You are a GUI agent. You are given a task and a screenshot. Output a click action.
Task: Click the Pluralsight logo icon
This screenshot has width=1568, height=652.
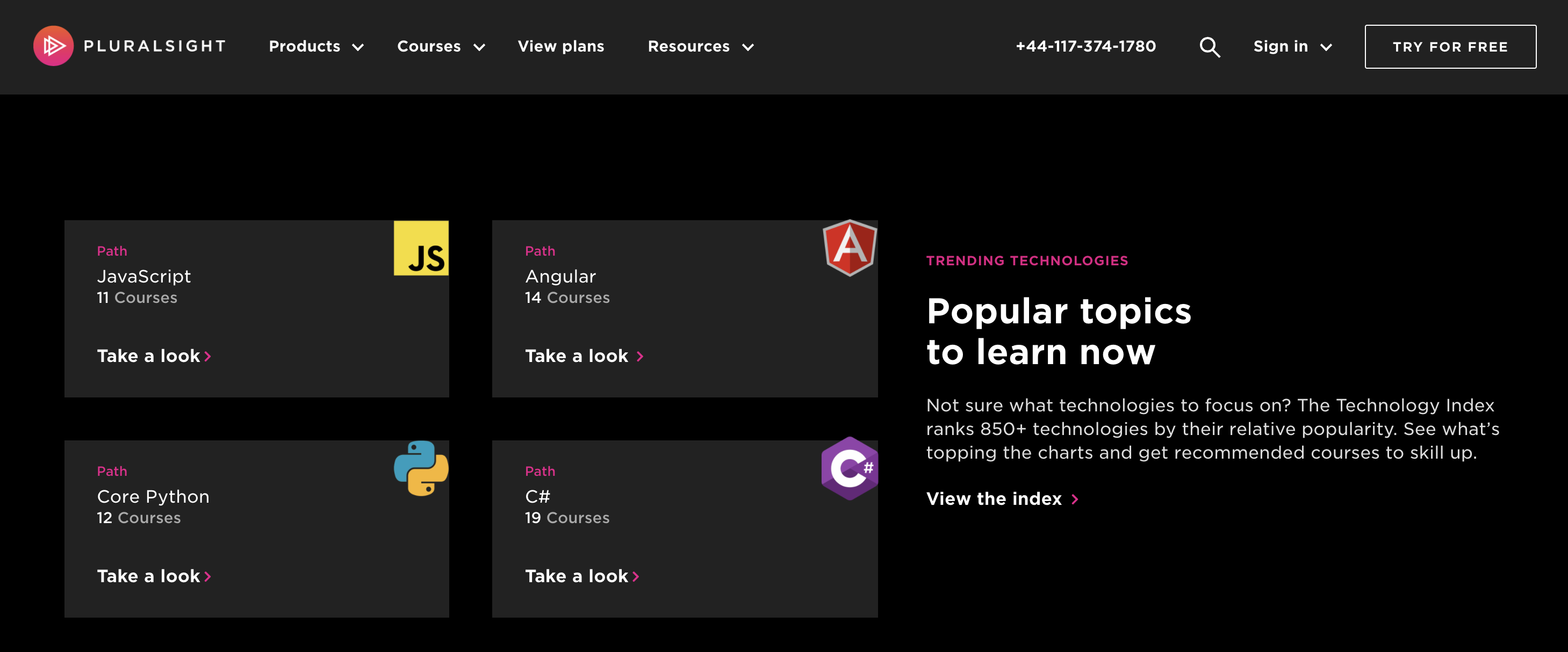click(54, 46)
